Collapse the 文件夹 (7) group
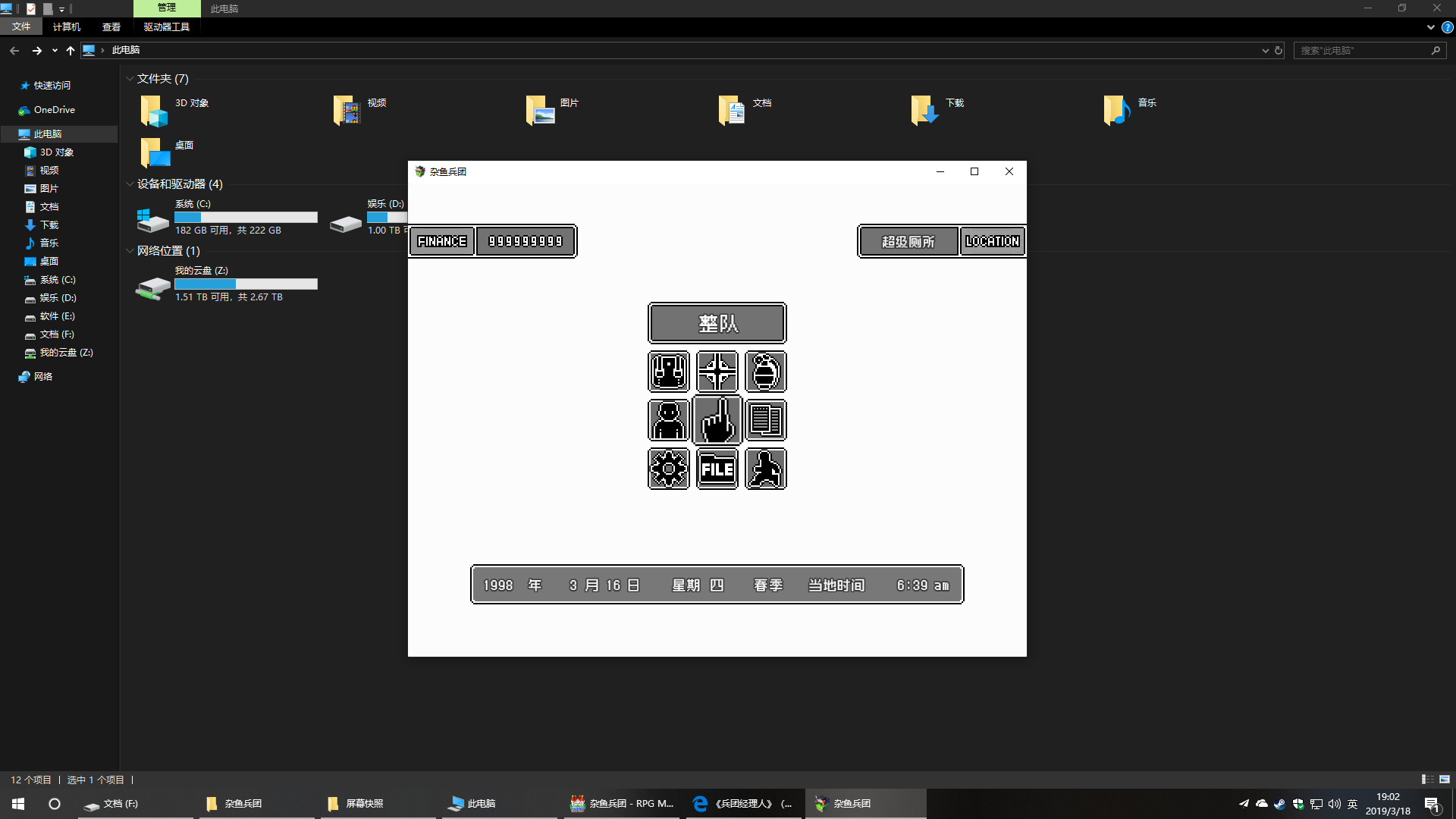The height and width of the screenshot is (819, 1456). [x=130, y=79]
